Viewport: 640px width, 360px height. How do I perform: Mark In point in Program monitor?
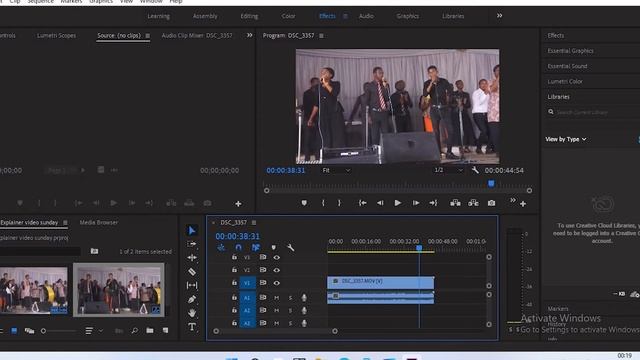[x=323, y=203]
